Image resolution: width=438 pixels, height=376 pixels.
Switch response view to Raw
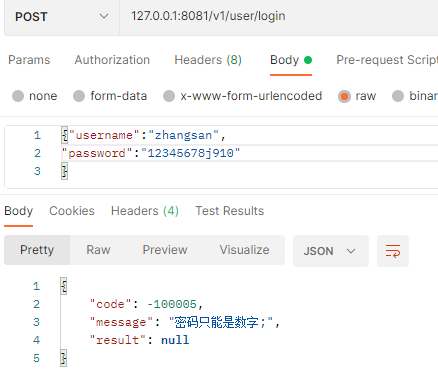click(x=98, y=250)
